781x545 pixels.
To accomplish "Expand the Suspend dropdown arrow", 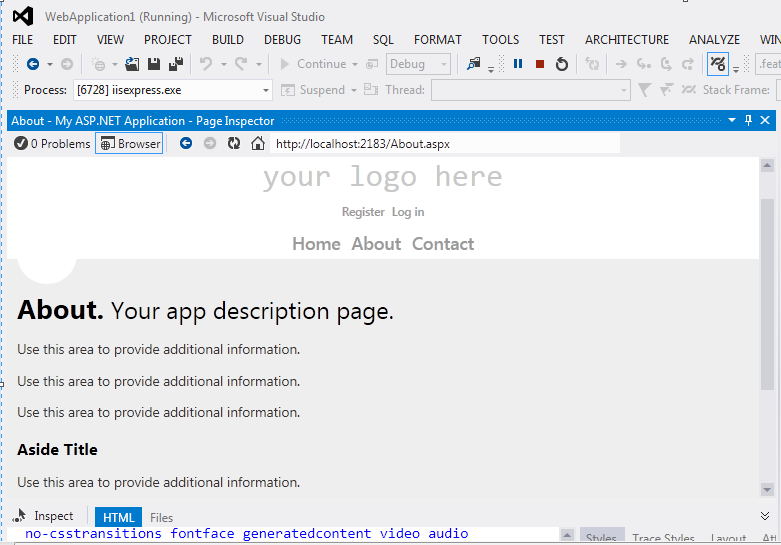I will tap(354, 90).
